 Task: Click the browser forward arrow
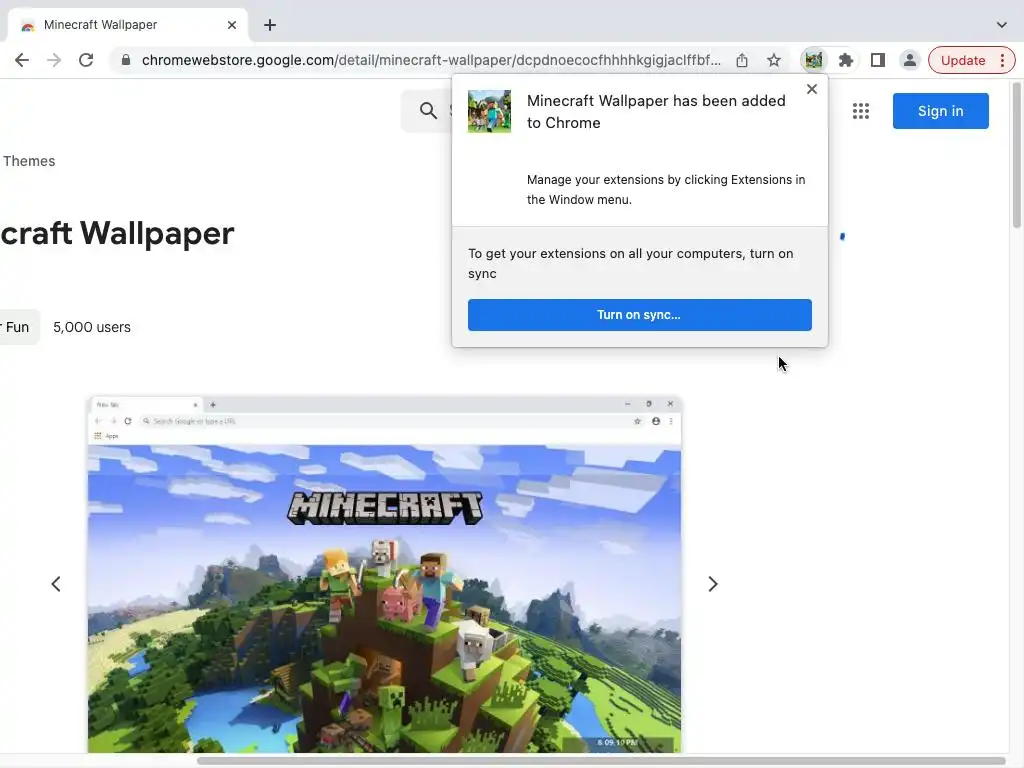point(54,60)
